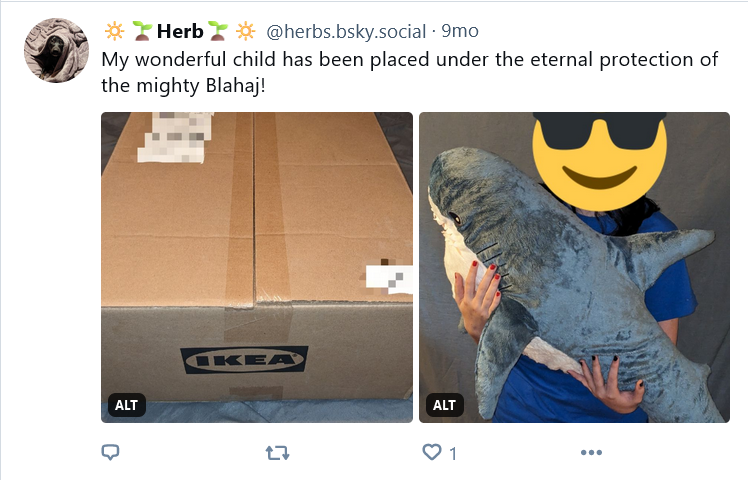
Task: Click the like count number 1
Action: (453, 453)
